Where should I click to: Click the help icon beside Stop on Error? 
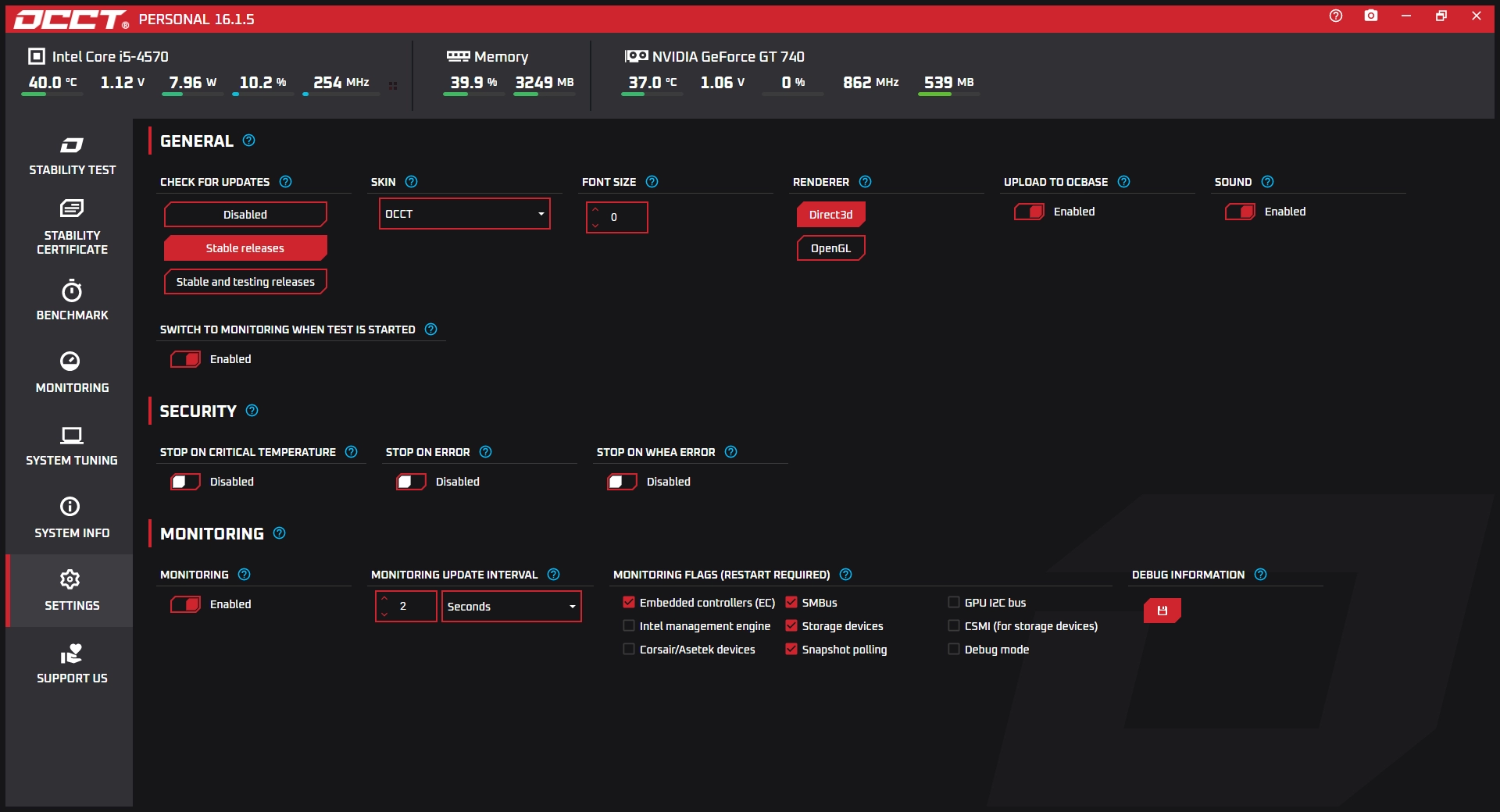(x=486, y=452)
